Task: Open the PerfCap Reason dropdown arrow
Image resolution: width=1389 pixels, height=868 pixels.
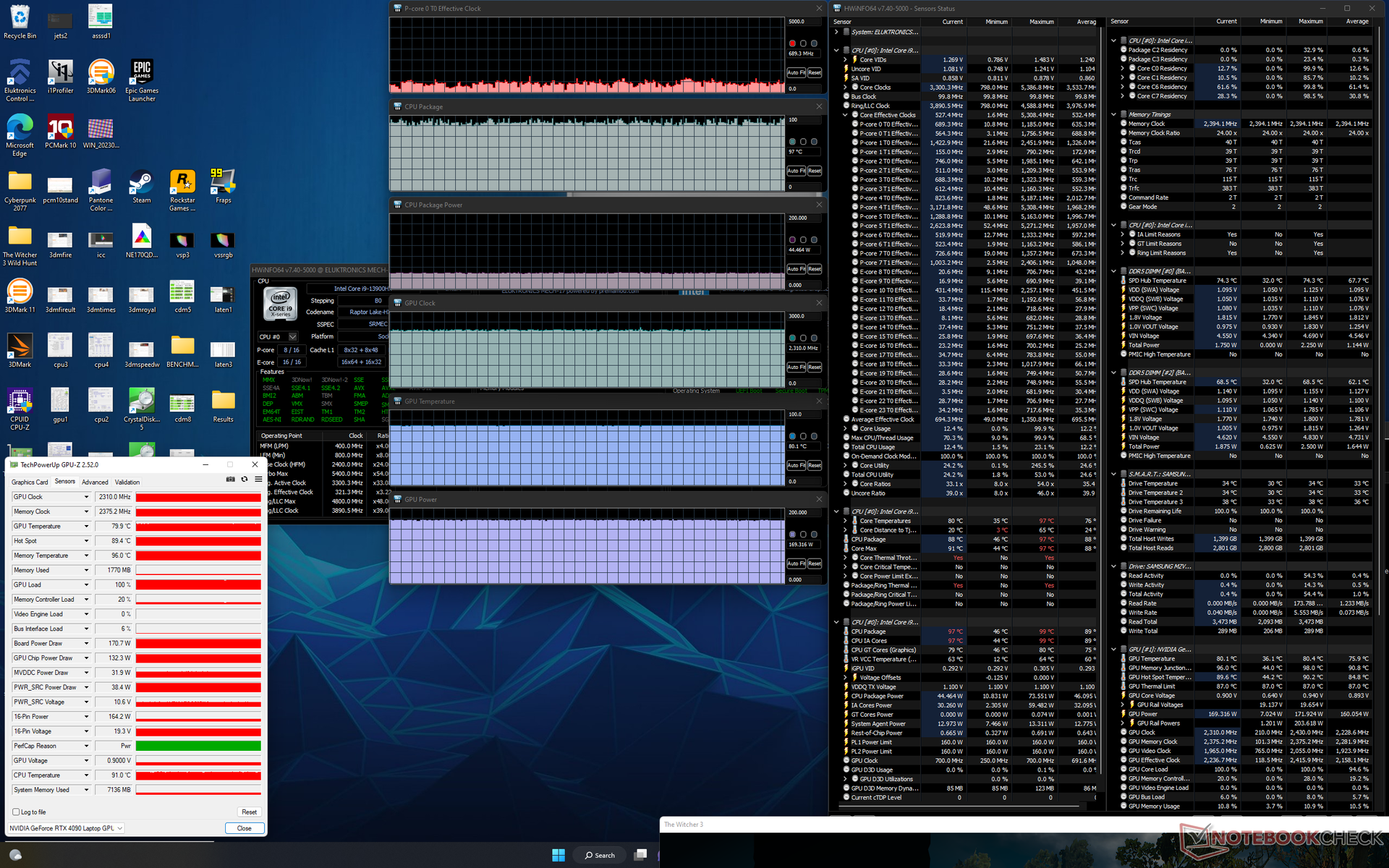Action: click(x=87, y=746)
